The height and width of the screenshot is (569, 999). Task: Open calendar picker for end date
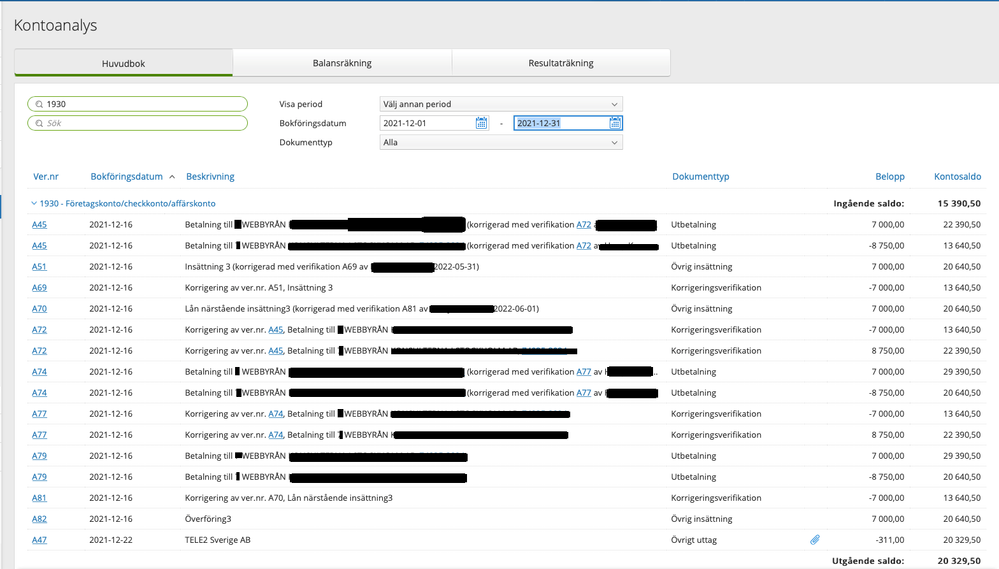[x=615, y=123]
